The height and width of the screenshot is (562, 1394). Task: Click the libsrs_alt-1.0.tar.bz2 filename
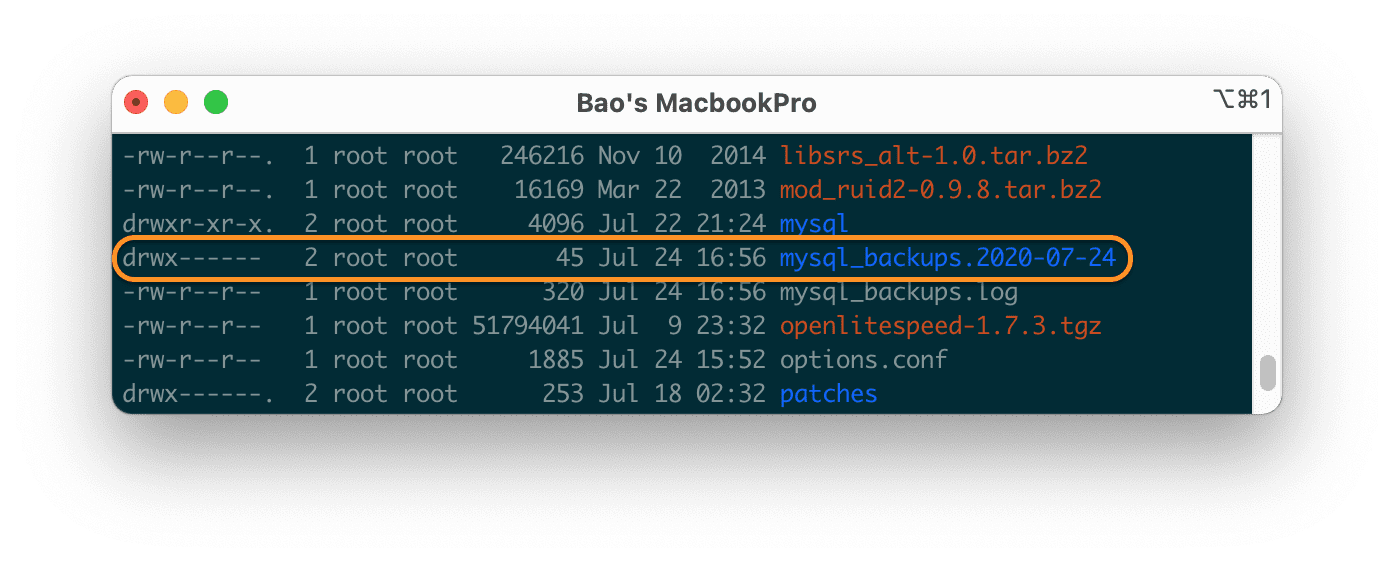tap(933, 156)
